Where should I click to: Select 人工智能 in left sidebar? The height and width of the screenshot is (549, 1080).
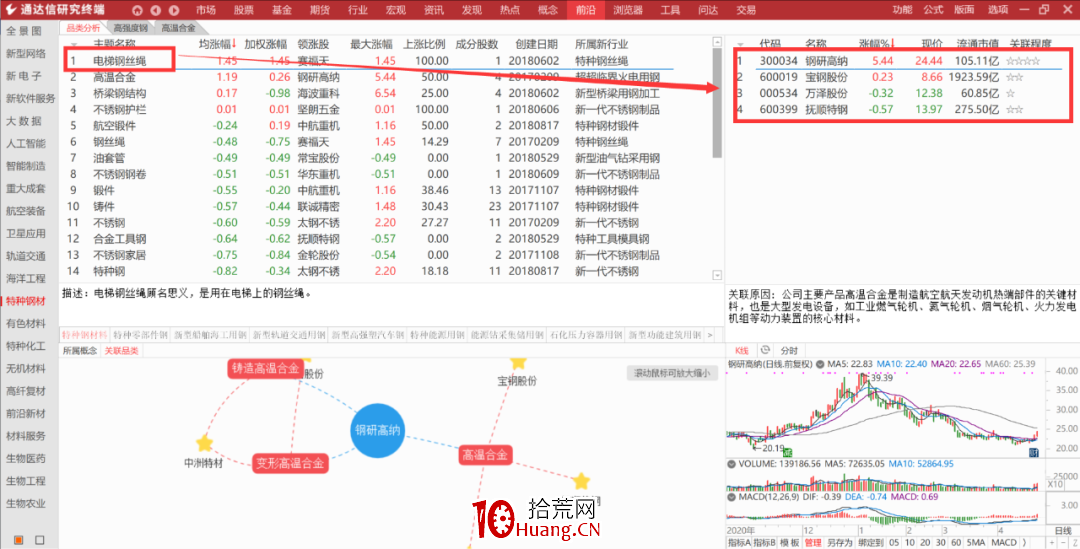[x=25, y=143]
